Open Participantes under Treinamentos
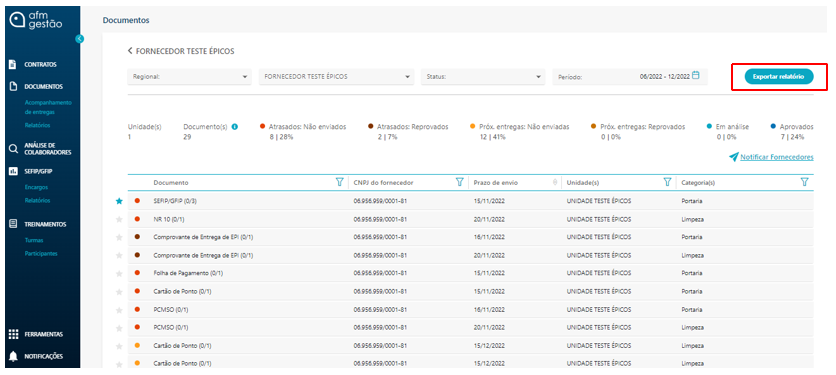Screen dimensions: 836x375 tap(41, 254)
